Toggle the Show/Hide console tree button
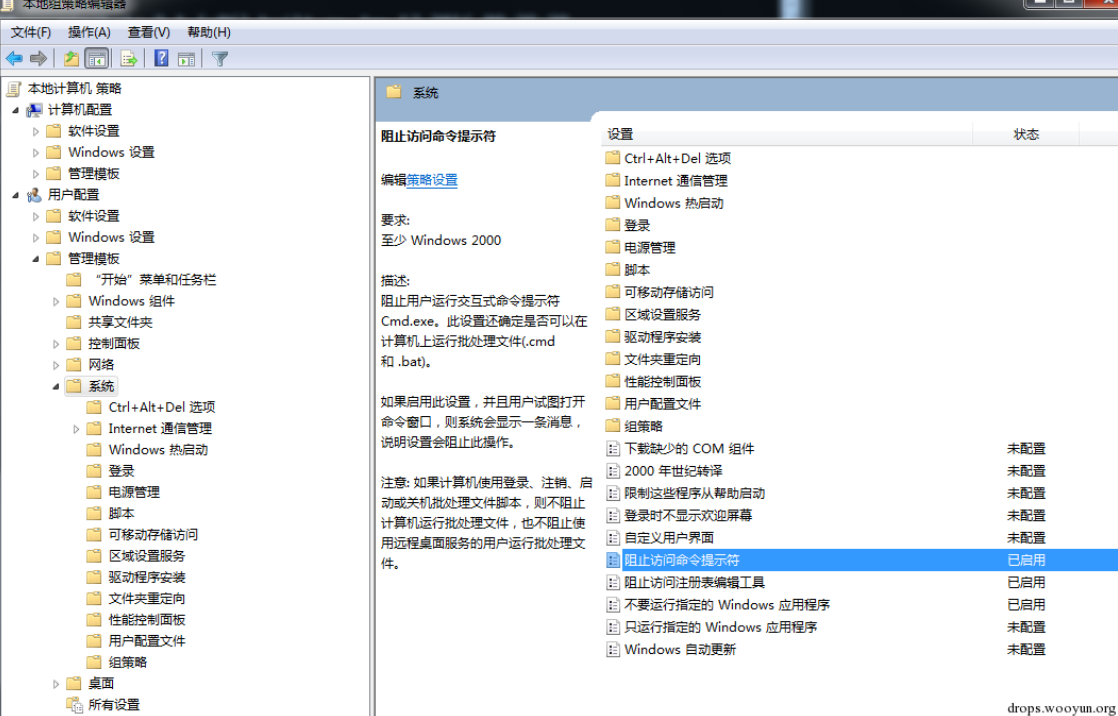 [97, 59]
